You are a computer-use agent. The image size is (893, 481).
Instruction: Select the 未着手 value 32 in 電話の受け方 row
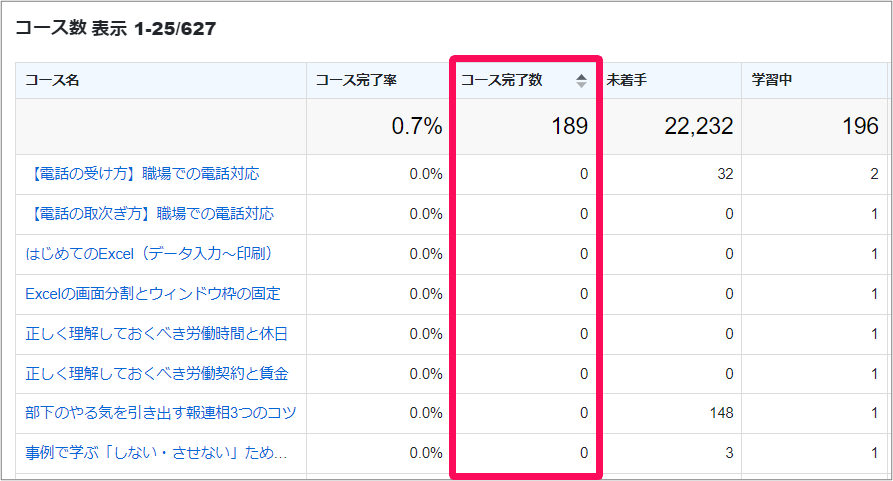tap(725, 174)
